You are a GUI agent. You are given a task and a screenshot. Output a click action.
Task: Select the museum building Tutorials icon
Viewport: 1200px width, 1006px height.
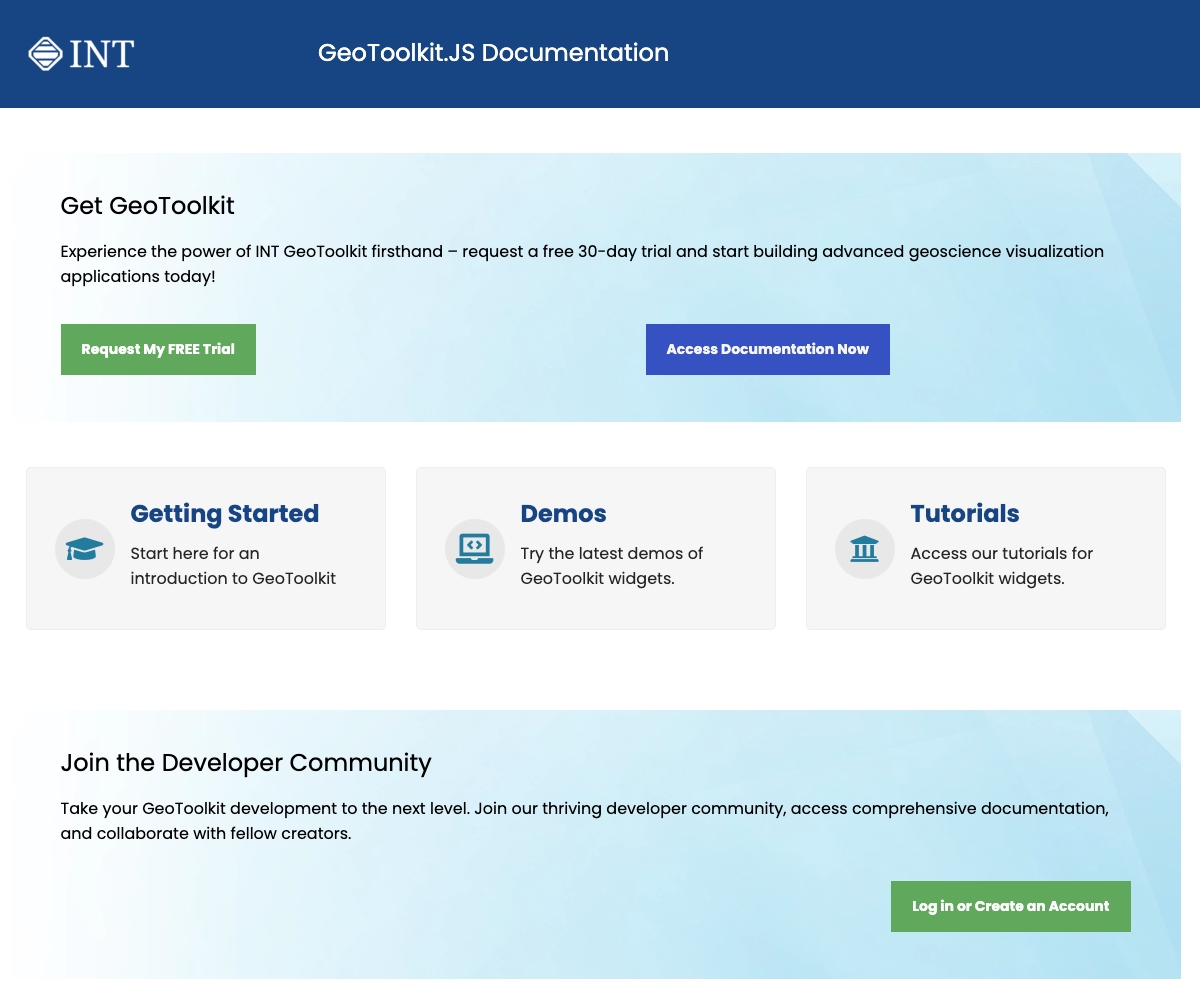[865, 549]
